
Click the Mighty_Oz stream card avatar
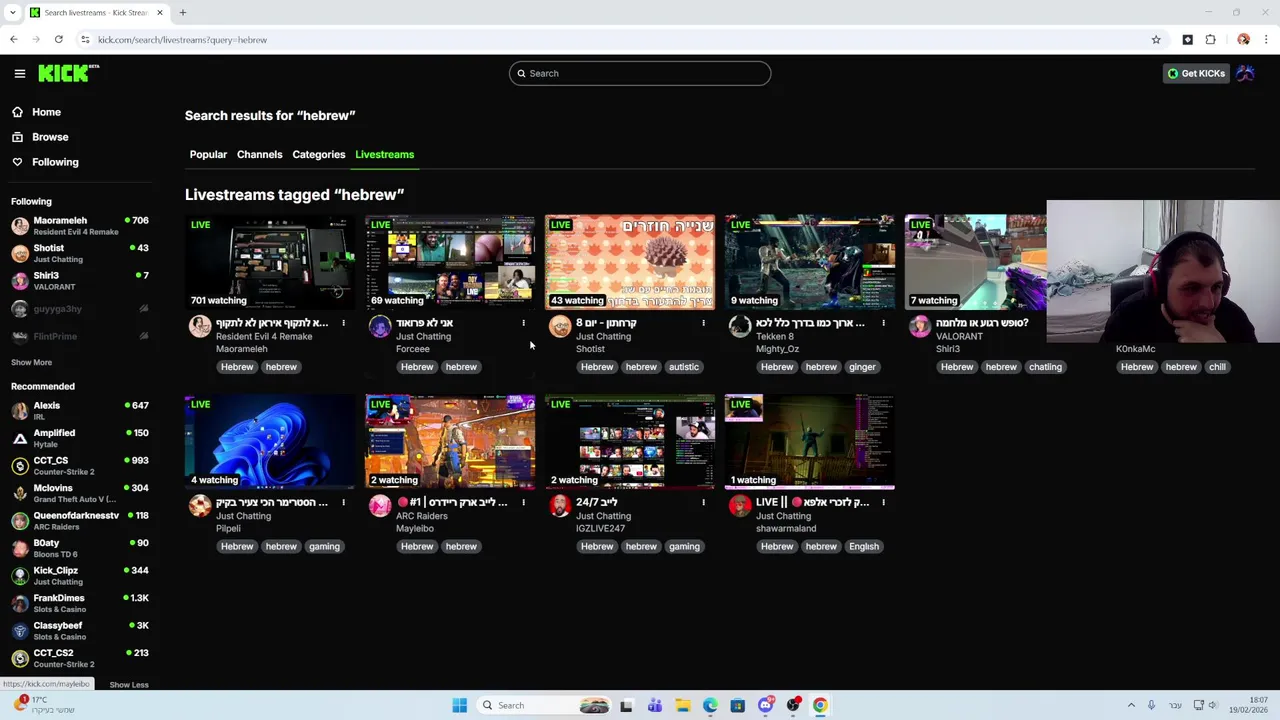coord(740,326)
